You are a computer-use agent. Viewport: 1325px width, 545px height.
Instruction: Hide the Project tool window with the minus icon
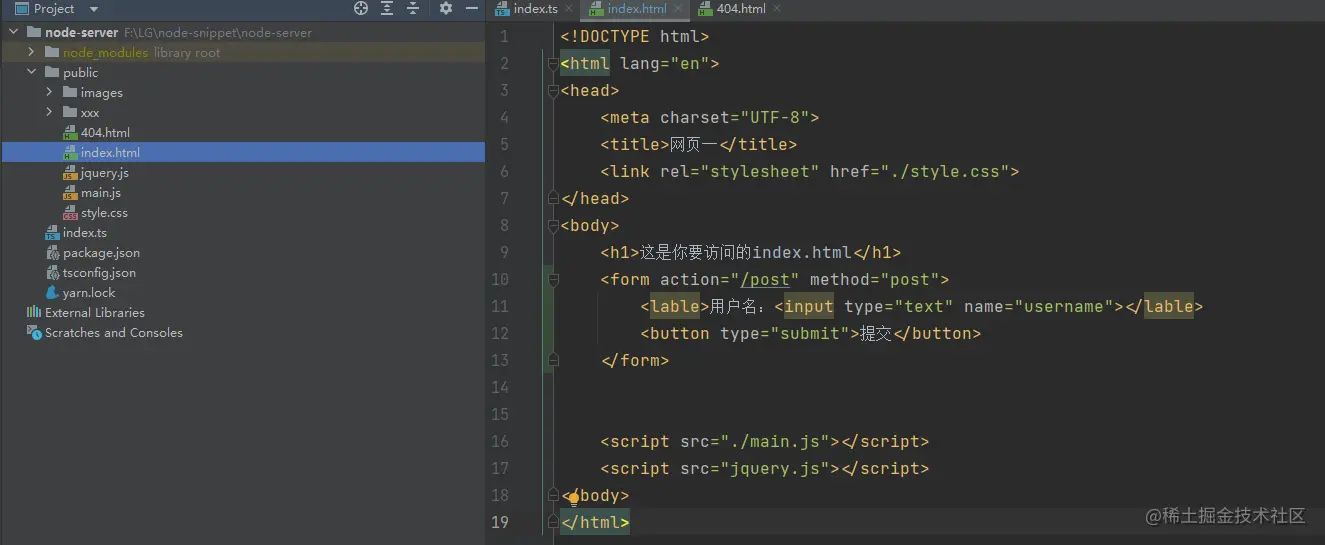(x=471, y=8)
